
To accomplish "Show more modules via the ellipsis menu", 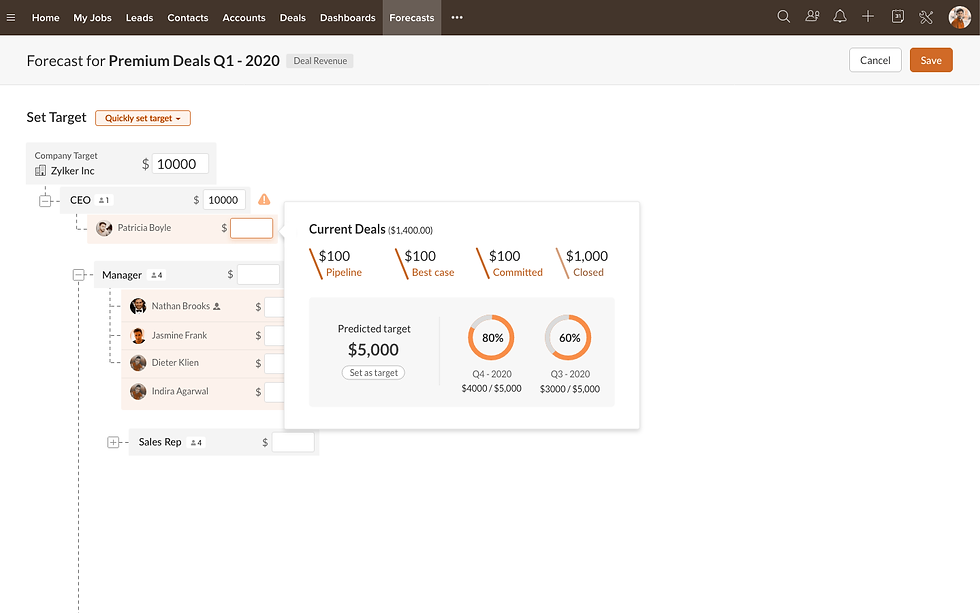I will [x=457, y=17].
